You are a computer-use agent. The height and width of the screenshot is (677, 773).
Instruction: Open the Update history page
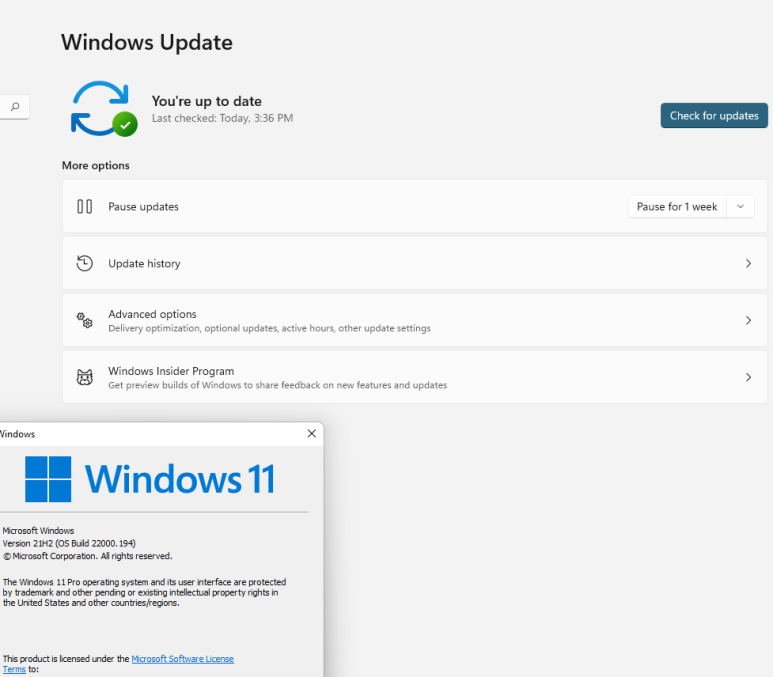click(x=415, y=263)
